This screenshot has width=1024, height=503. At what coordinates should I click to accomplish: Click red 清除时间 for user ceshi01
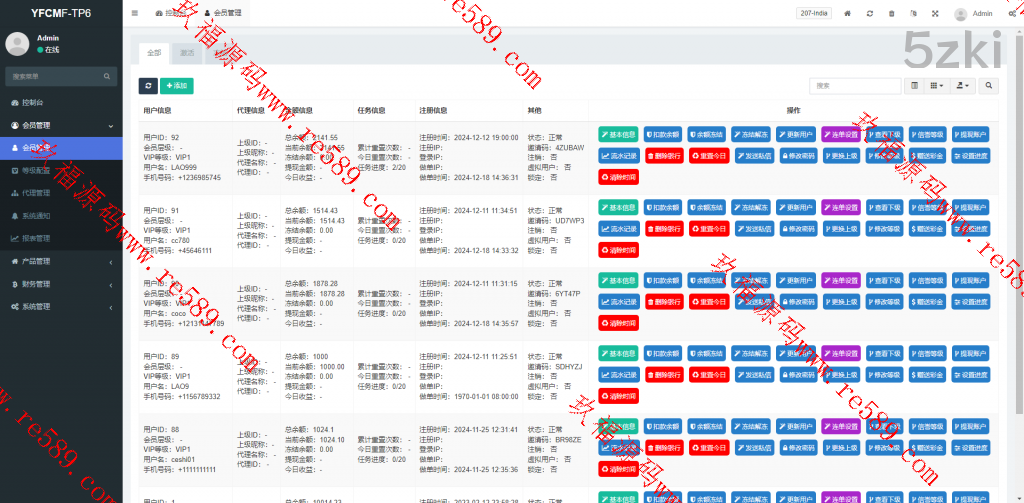click(618, 469)
